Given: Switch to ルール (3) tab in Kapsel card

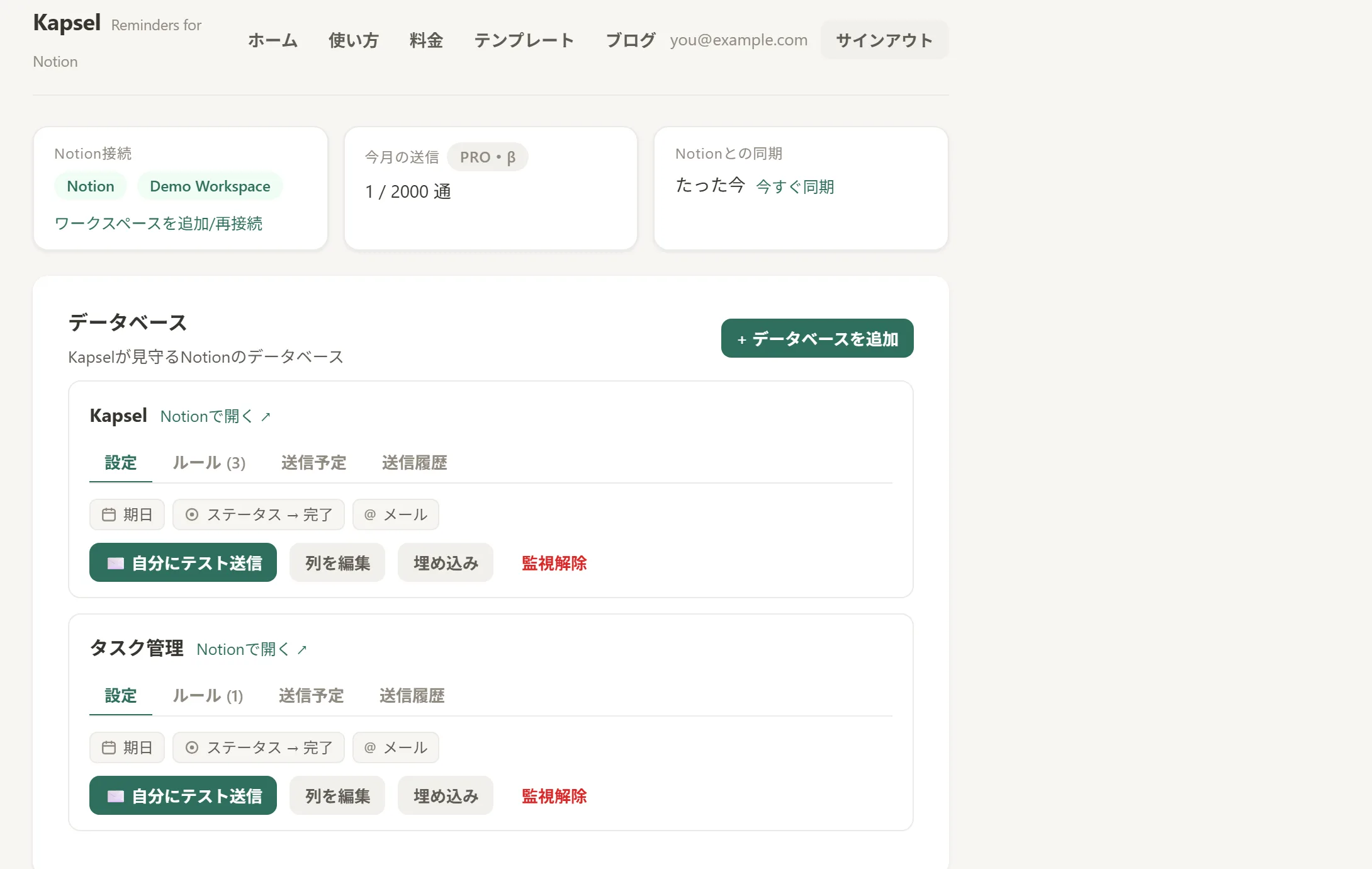Looking at the screenshot, I should coord(209,463).
